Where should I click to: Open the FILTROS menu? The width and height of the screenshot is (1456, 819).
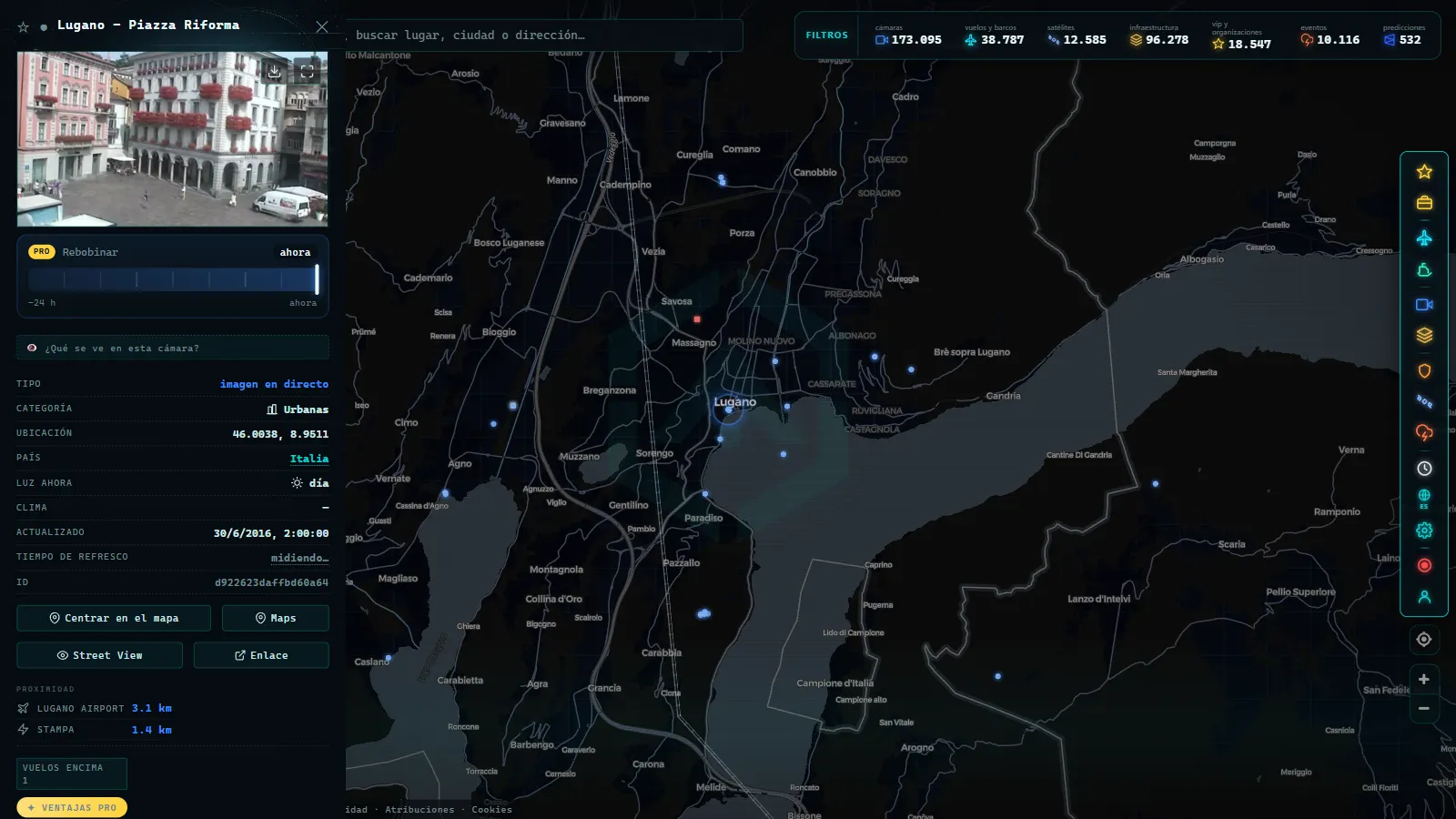click(x=826, y=35)
